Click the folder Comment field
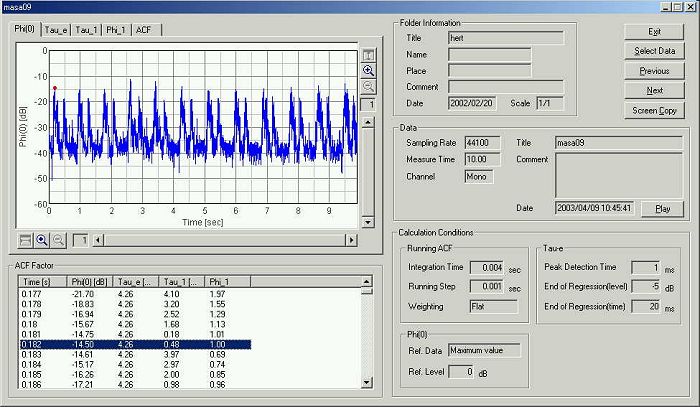This screenshot has height=407, width=700. (506, 87)
